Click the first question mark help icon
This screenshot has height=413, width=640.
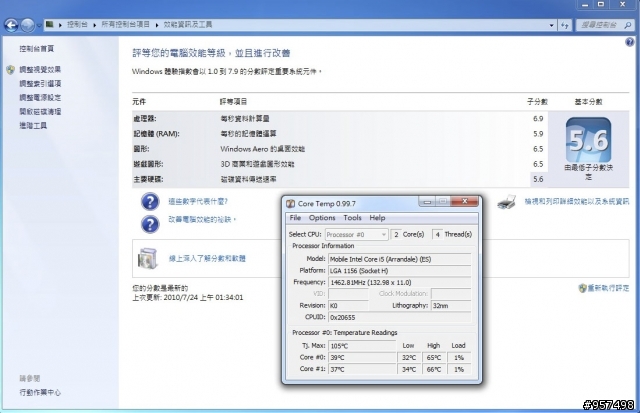click(150, 202)
